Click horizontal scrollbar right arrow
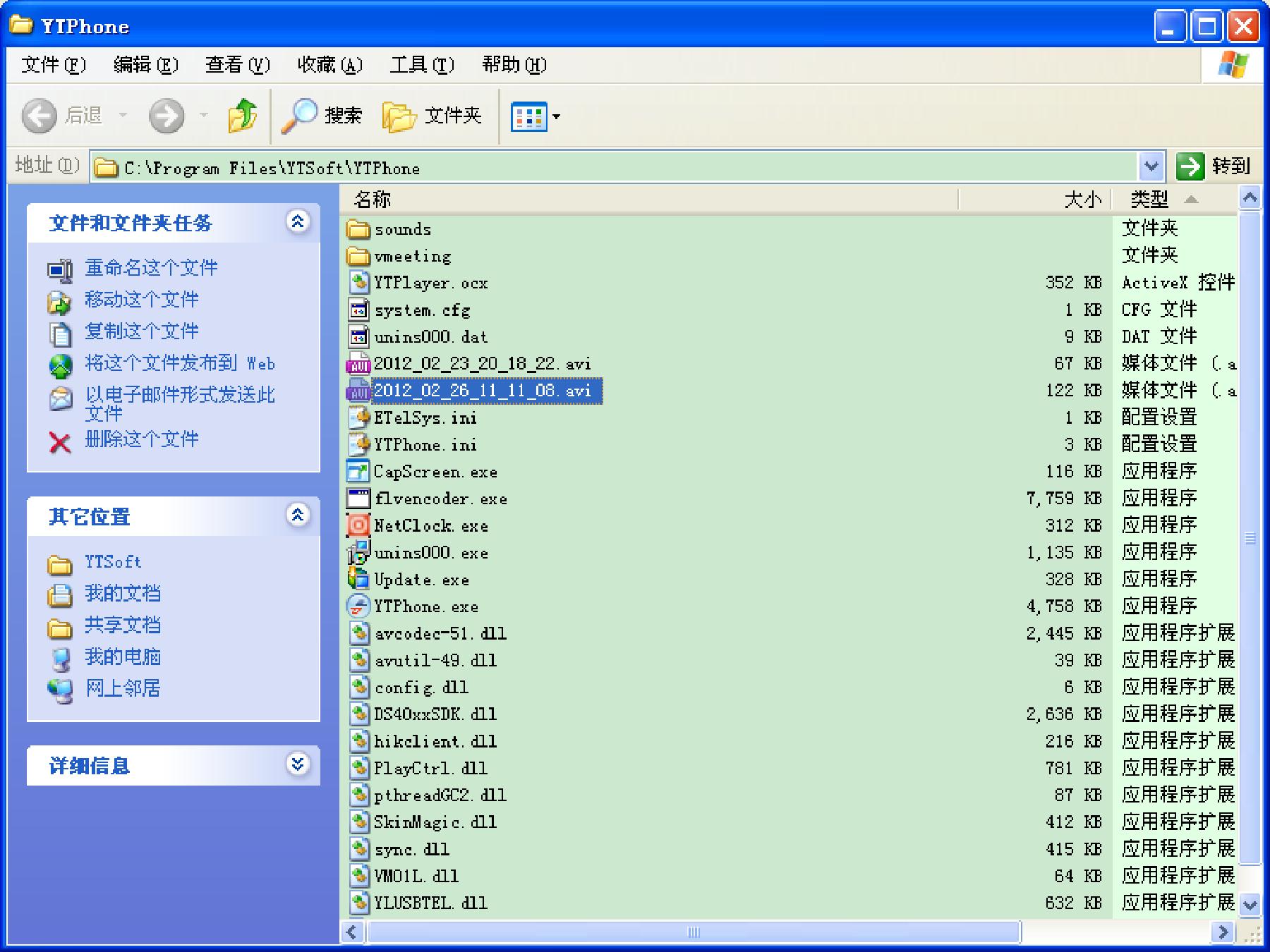The height and width of the screenshot is (952, 1270). click(x=1222, y=932)
